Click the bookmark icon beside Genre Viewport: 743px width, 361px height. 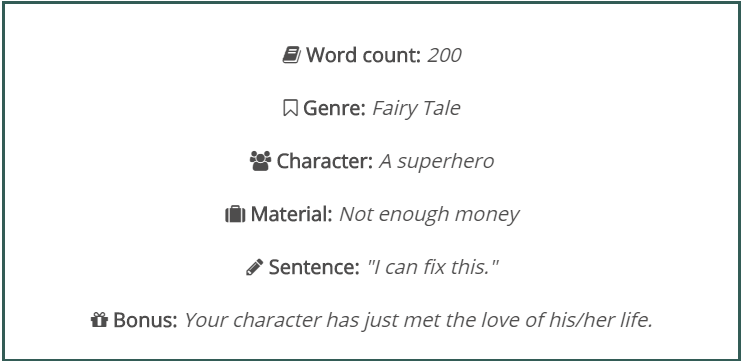point(290,108)
